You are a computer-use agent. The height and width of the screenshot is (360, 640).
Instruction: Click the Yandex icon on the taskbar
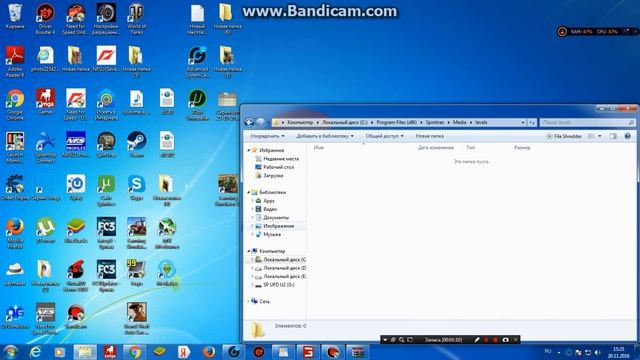[184, 352]
